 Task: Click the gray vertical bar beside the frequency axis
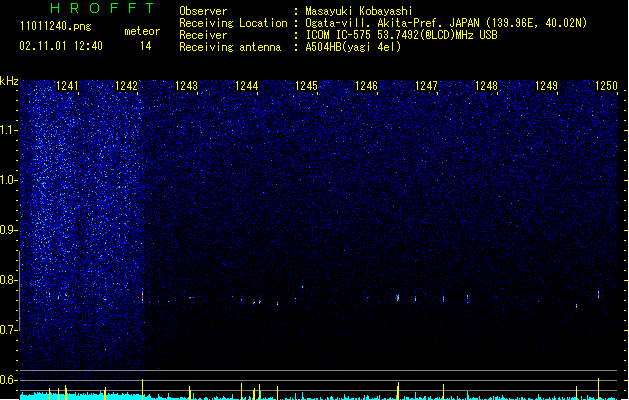click(20, 290)
